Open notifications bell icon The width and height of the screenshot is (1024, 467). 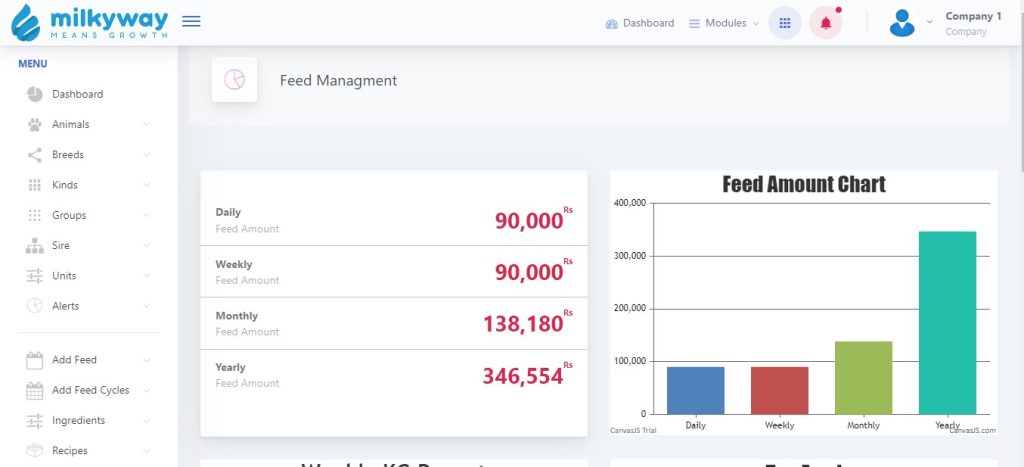(825, 23)
